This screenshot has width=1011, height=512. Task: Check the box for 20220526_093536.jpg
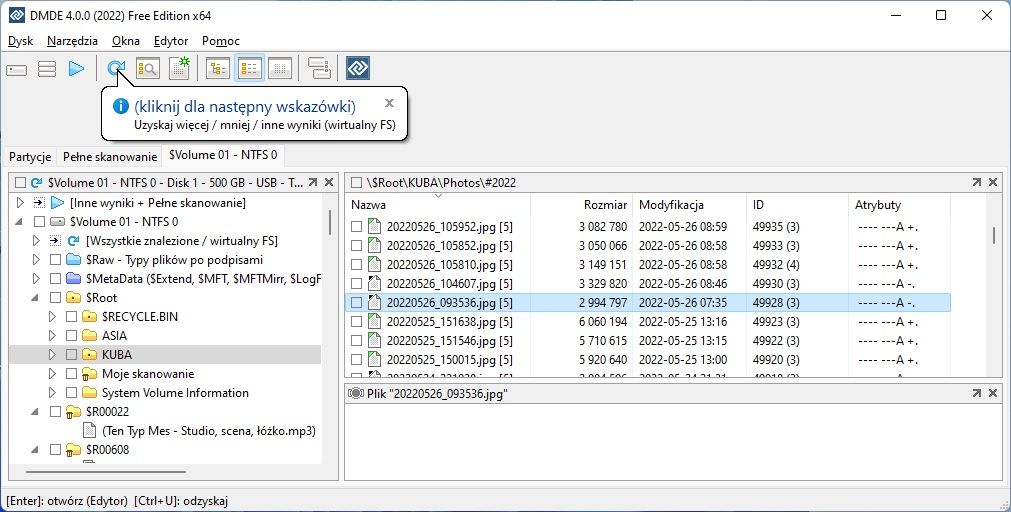click(357, 302)
